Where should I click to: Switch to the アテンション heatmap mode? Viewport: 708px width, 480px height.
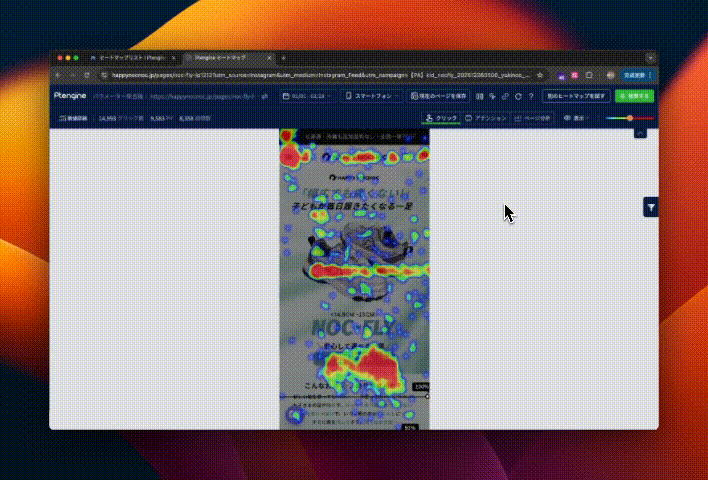[487, 118]
